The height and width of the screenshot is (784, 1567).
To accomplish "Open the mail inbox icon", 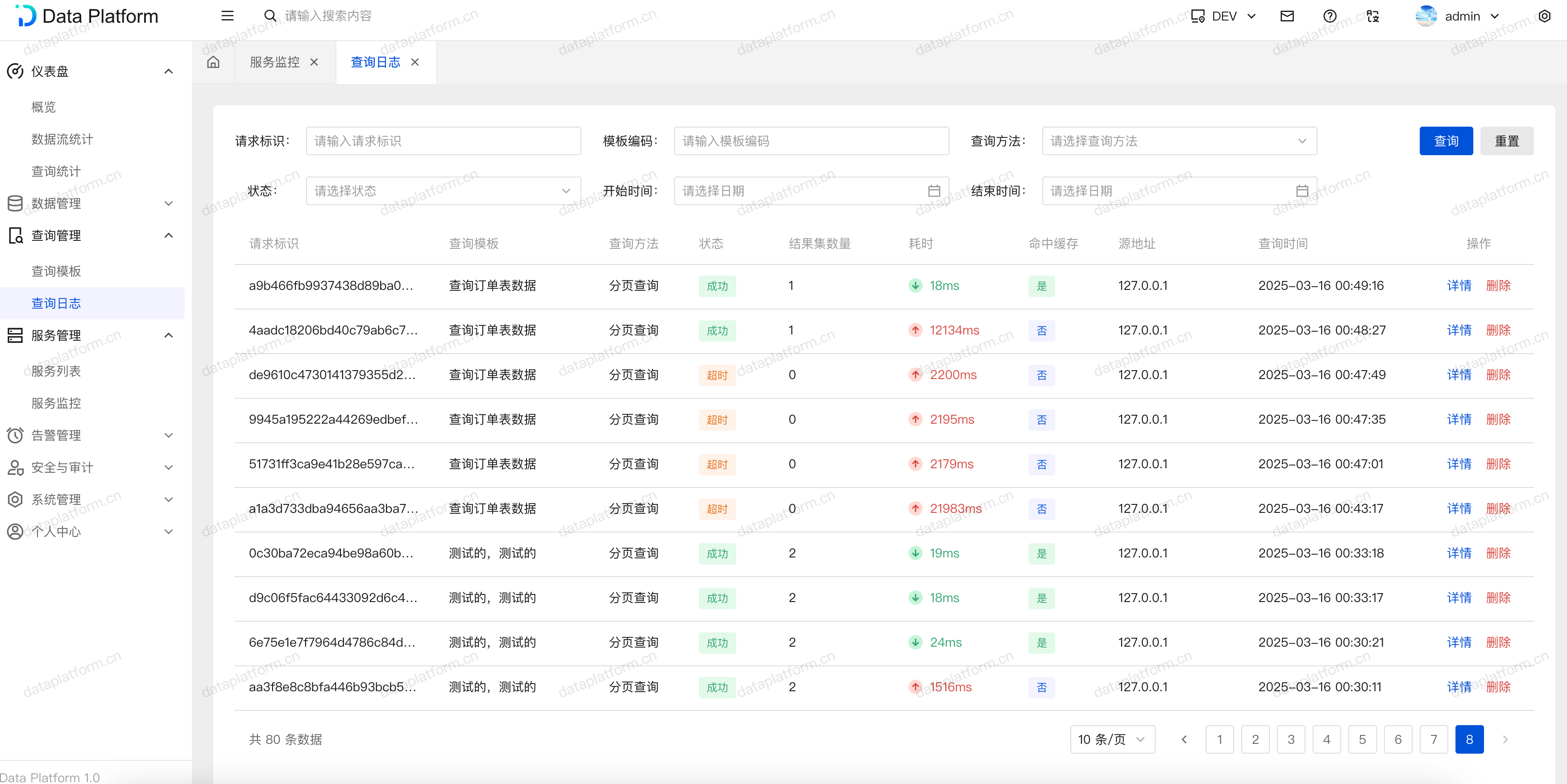I will click(x=1286, y=16).
